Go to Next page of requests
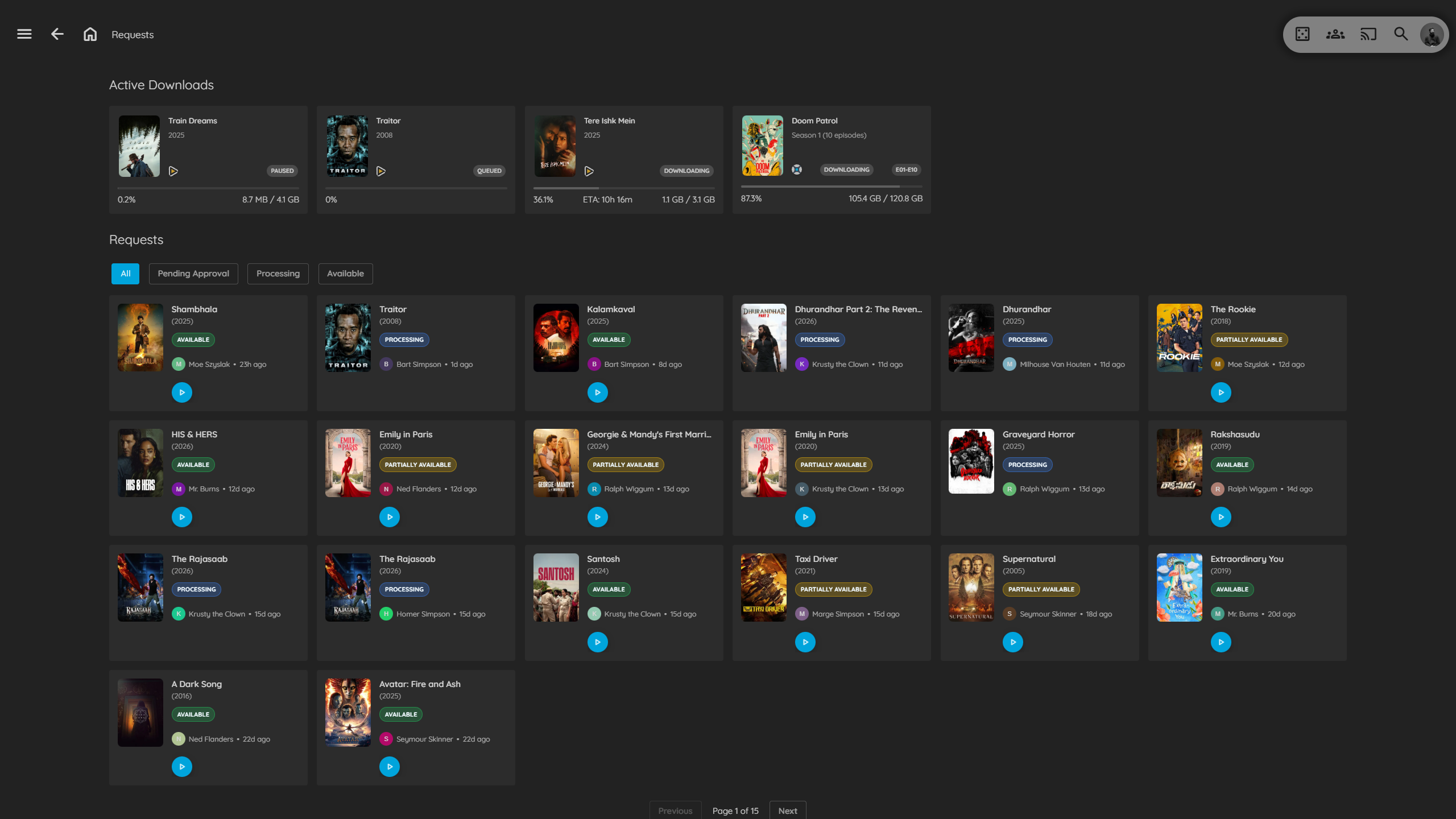Screen dimensions: 1456x819 [x=788, y=810]
